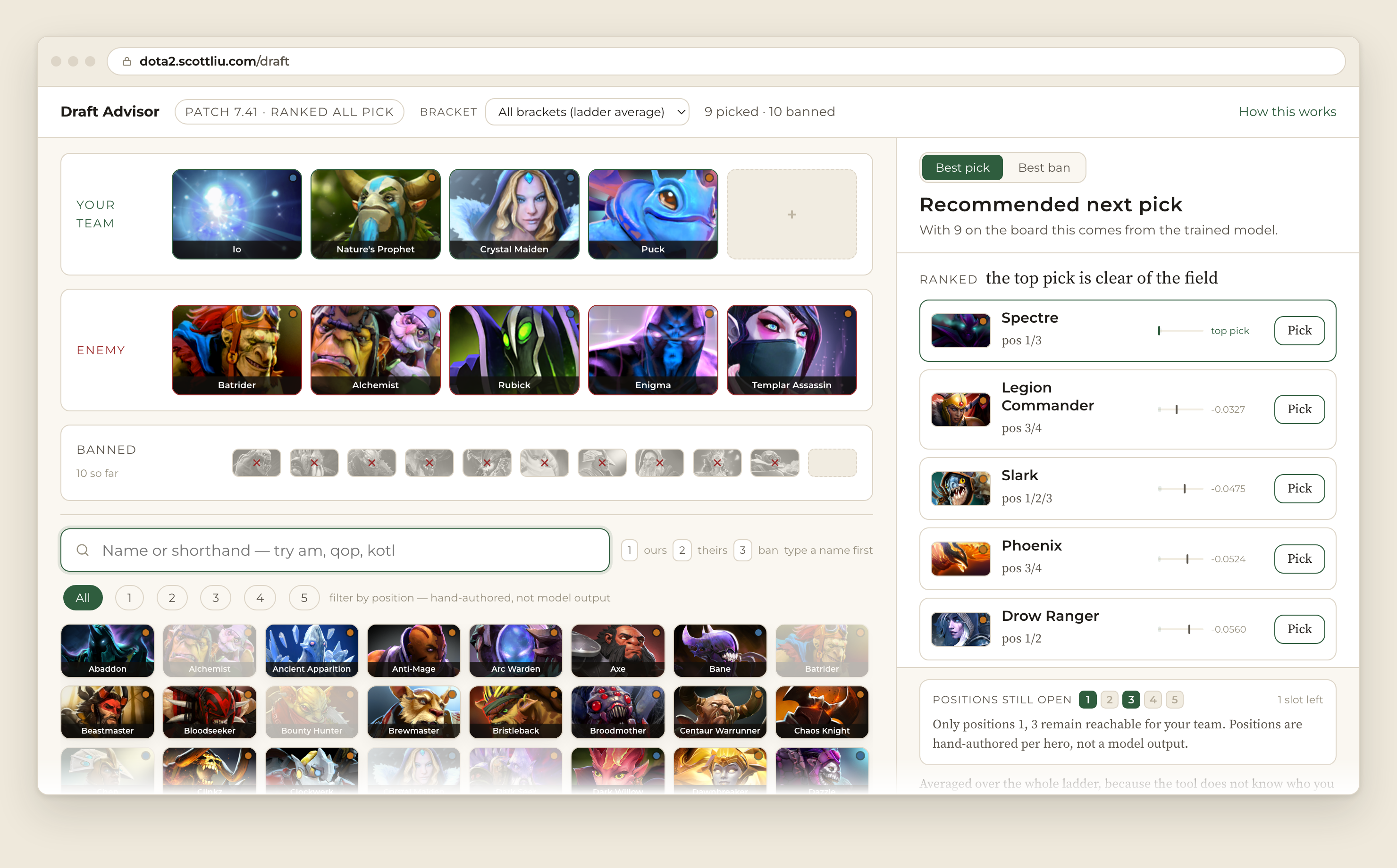Click the Nature's Prophet team card

[x=376, y=214]
